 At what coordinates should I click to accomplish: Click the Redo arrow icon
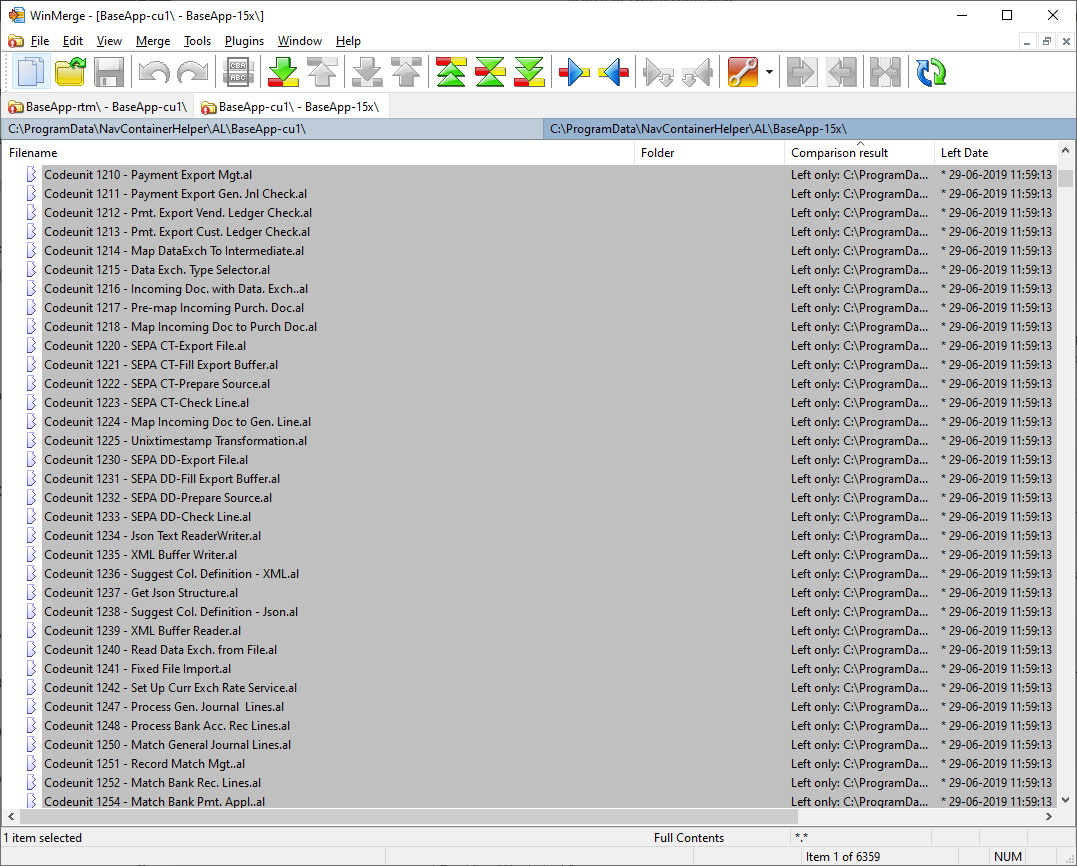193,72
